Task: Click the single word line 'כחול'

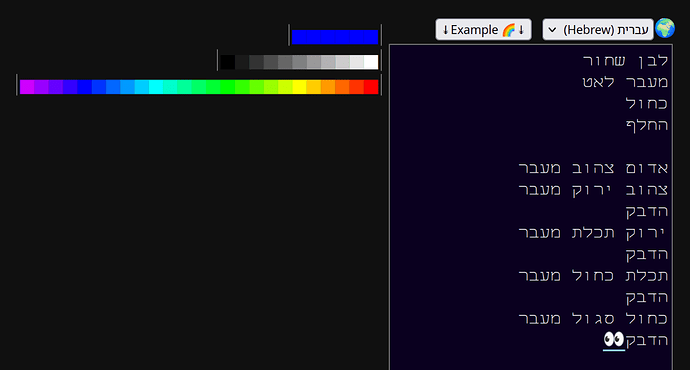Action: click(x=647, y=103)
